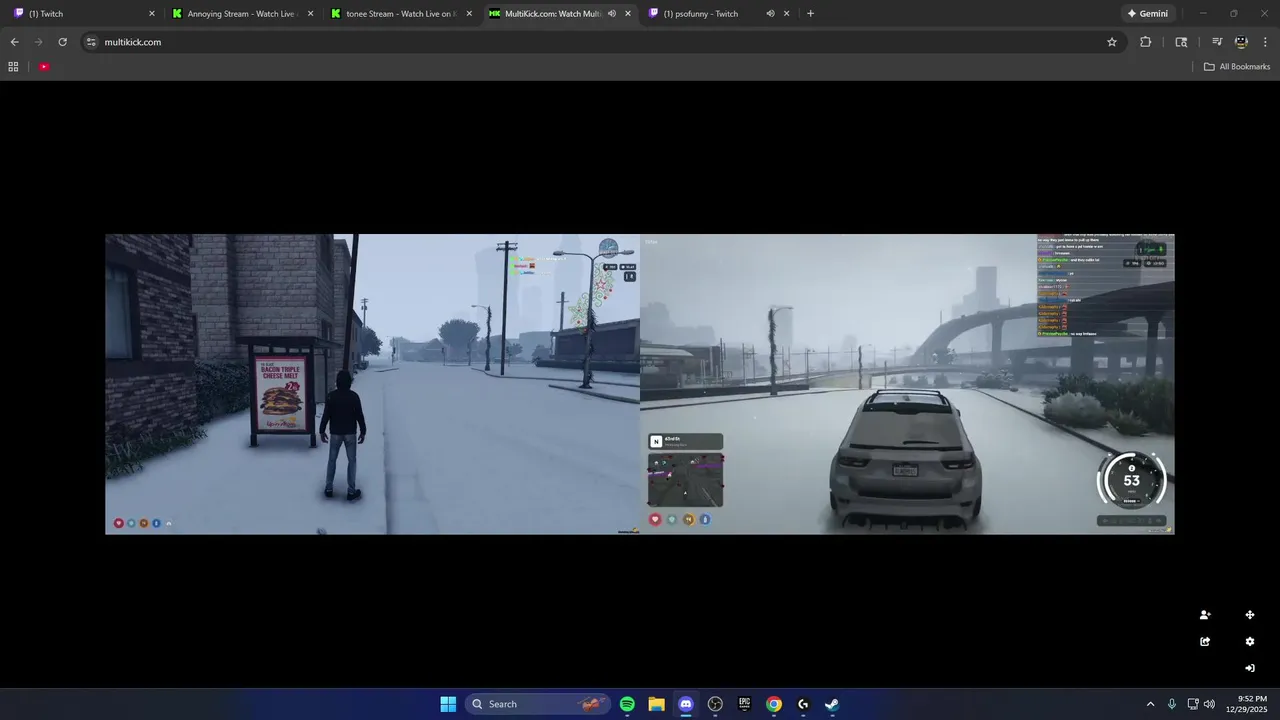Open the tab search icon in the toolbar
The image size is (1280, 720).
tap(1181, 42)
